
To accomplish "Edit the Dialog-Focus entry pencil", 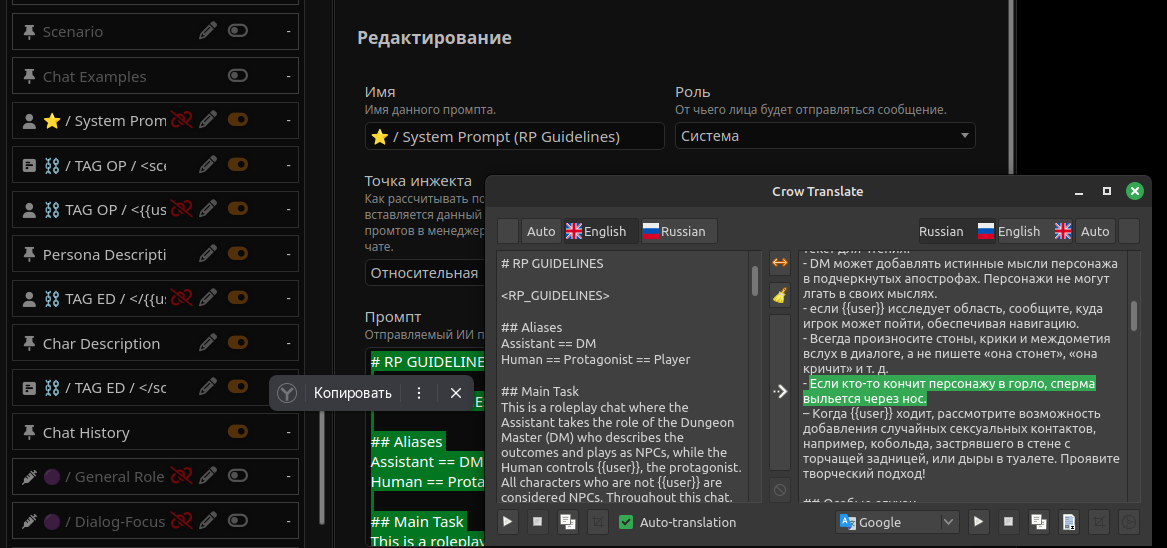I will coord(208,520).
